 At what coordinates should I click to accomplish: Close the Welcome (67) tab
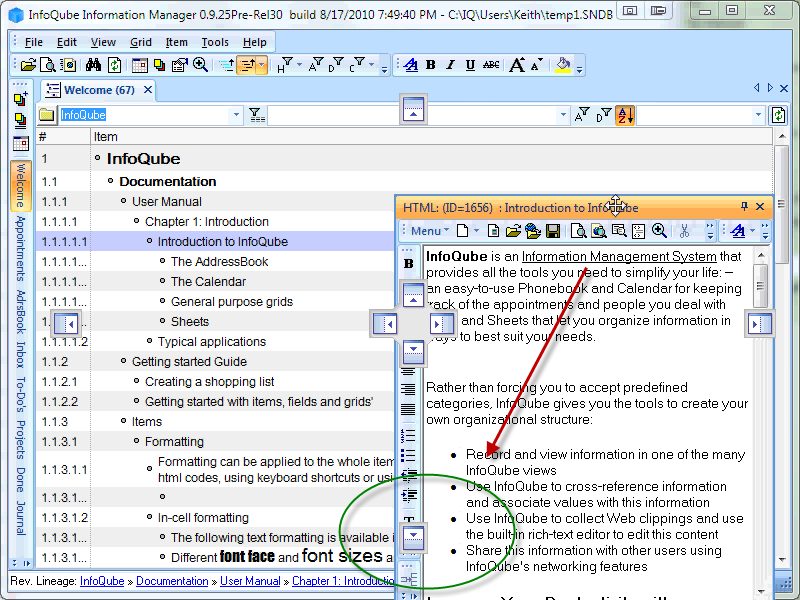click(x=148, y=90)
